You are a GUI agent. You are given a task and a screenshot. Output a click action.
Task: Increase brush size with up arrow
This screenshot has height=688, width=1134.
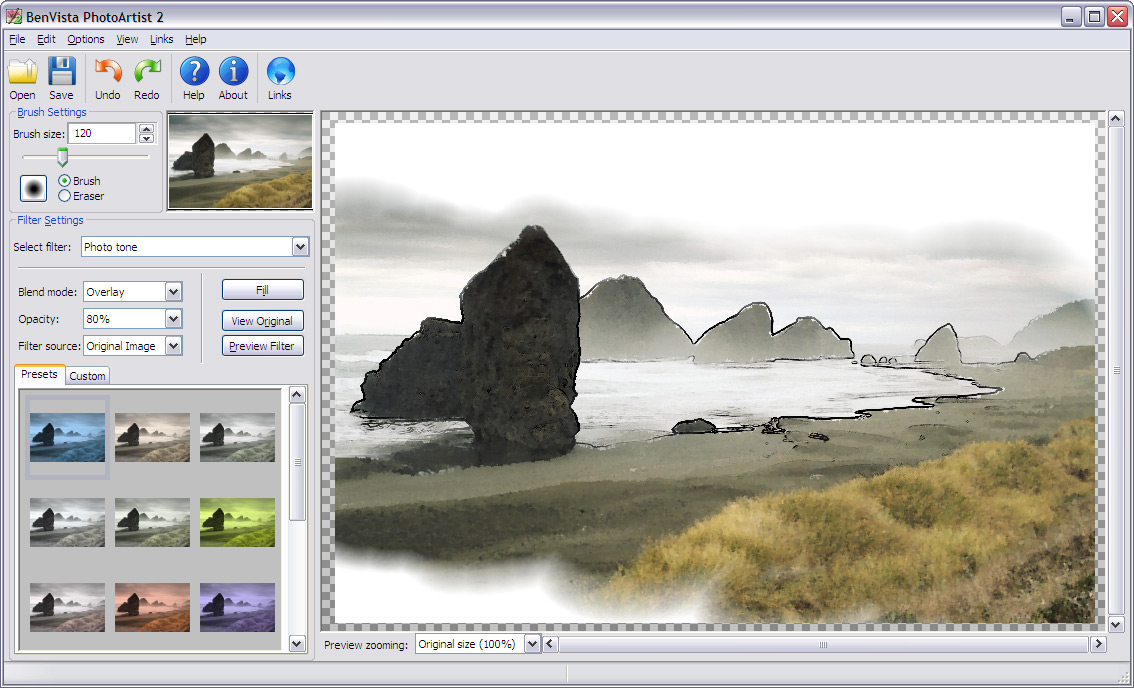coord(147,128)
